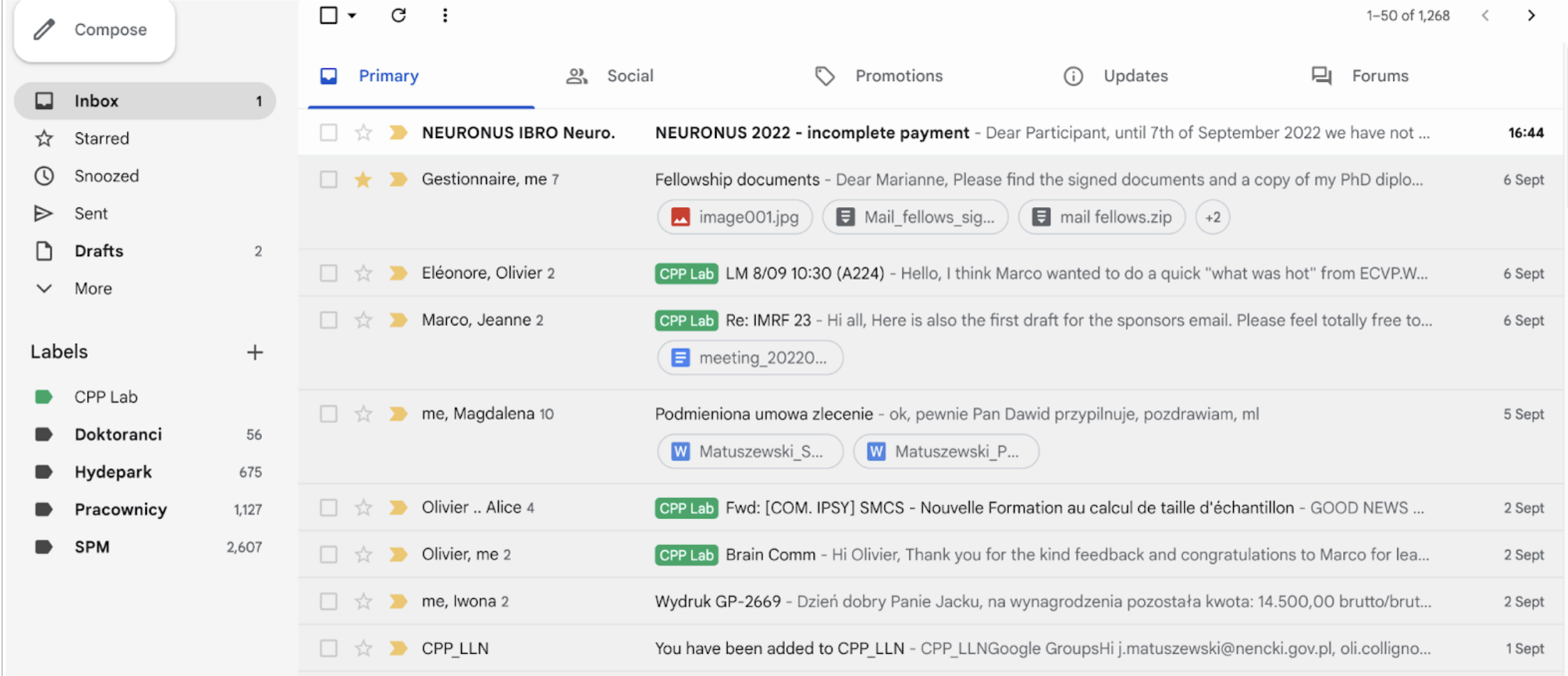Image resolution: width=1568 pixels, height=676 pixels.
Task: Refresh the inbox
Action: 398,15
